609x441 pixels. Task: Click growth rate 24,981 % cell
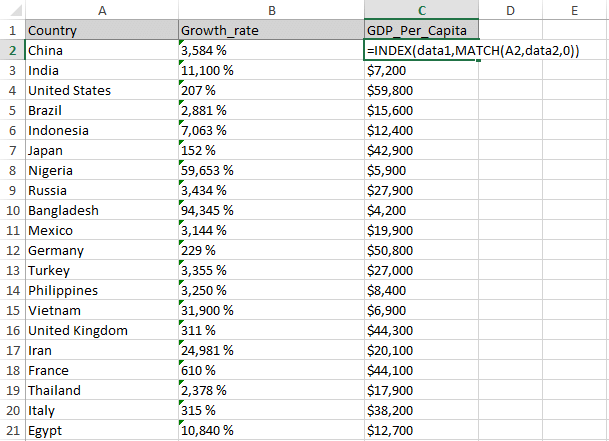(x=271, y=350)
